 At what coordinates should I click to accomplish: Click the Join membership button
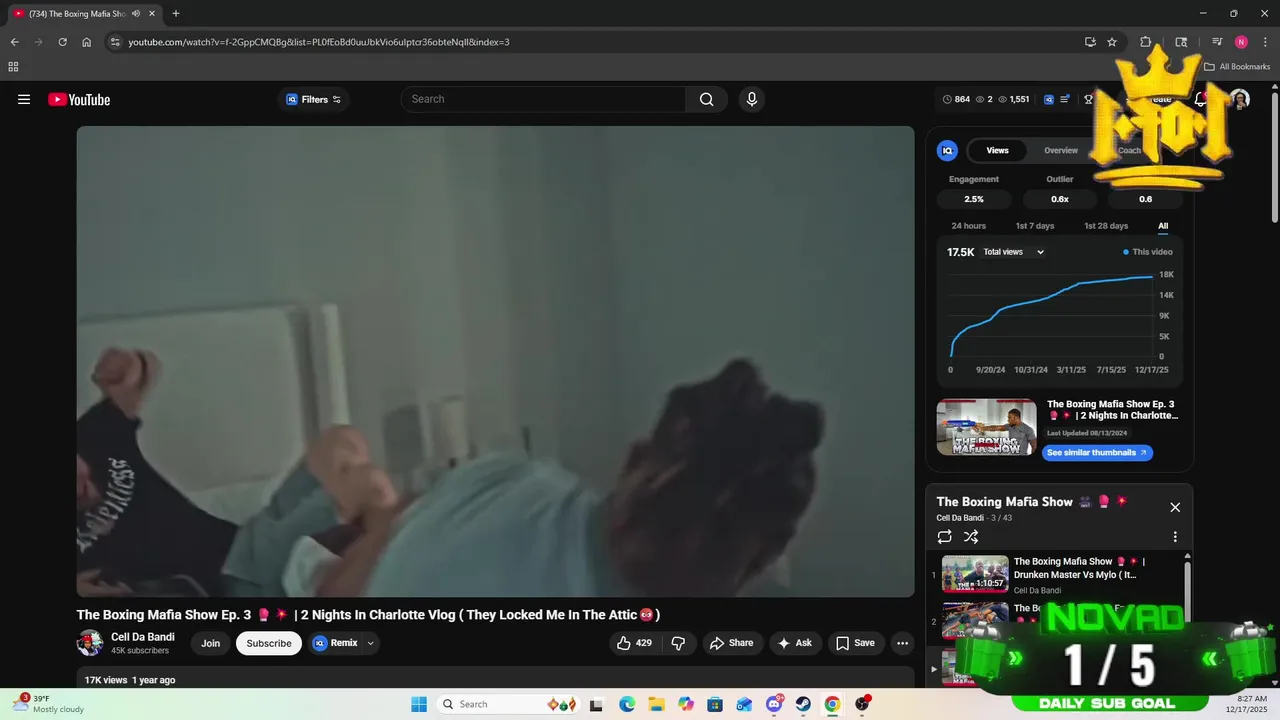pyautogui.click(x=210, y=643)
